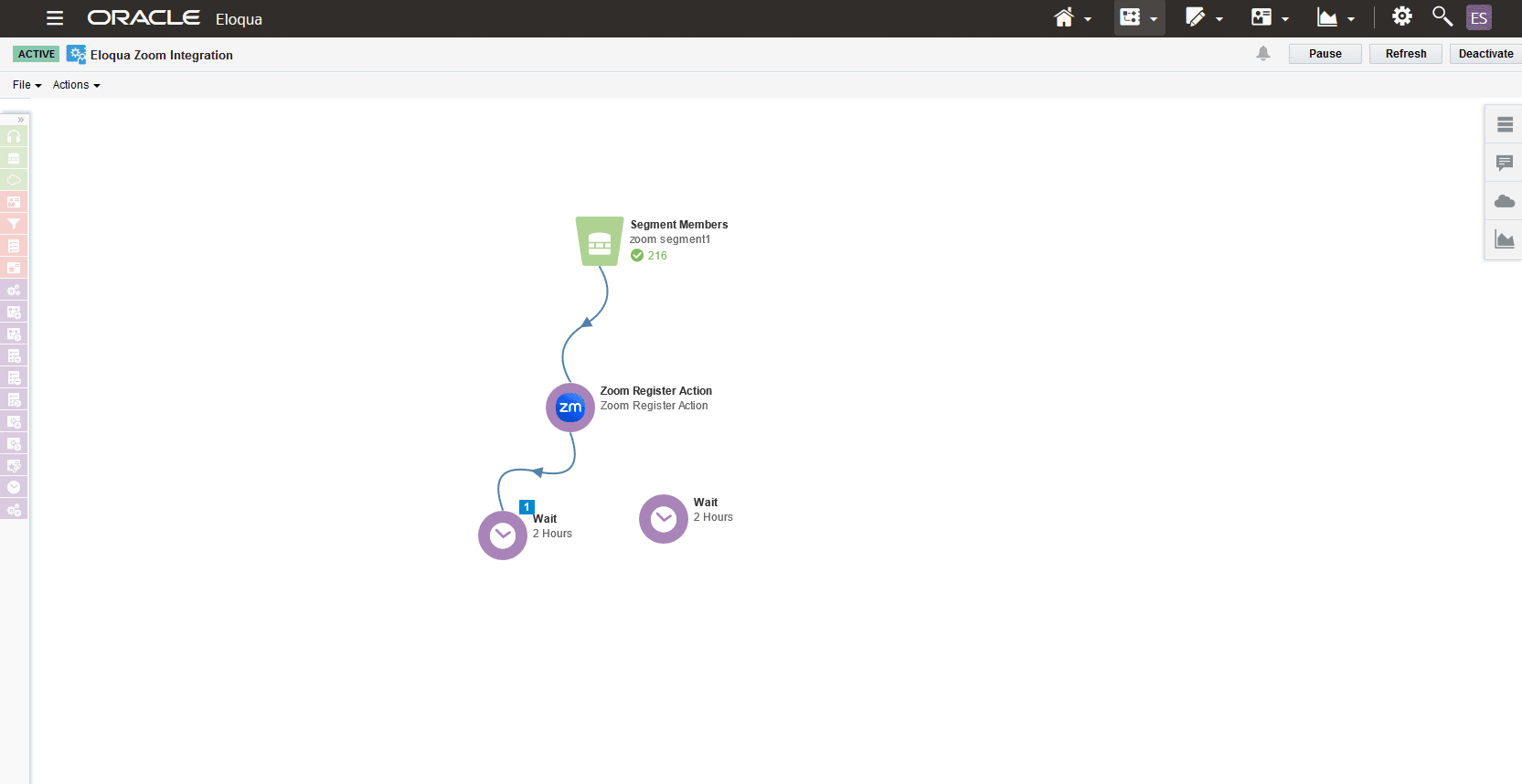Select the purple star-with-pencil palette icon
This screenshot has width=1522, height=784.
tap(14, 465)
